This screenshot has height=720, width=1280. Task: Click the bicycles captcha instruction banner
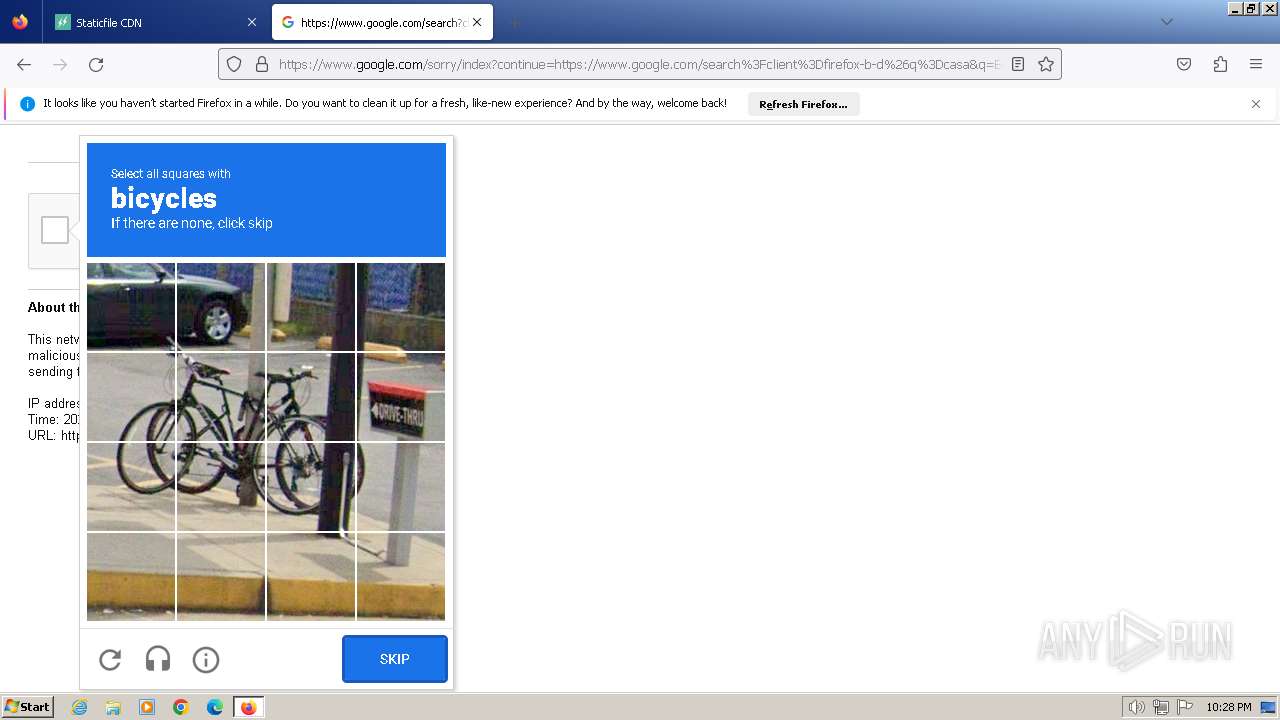266,200
